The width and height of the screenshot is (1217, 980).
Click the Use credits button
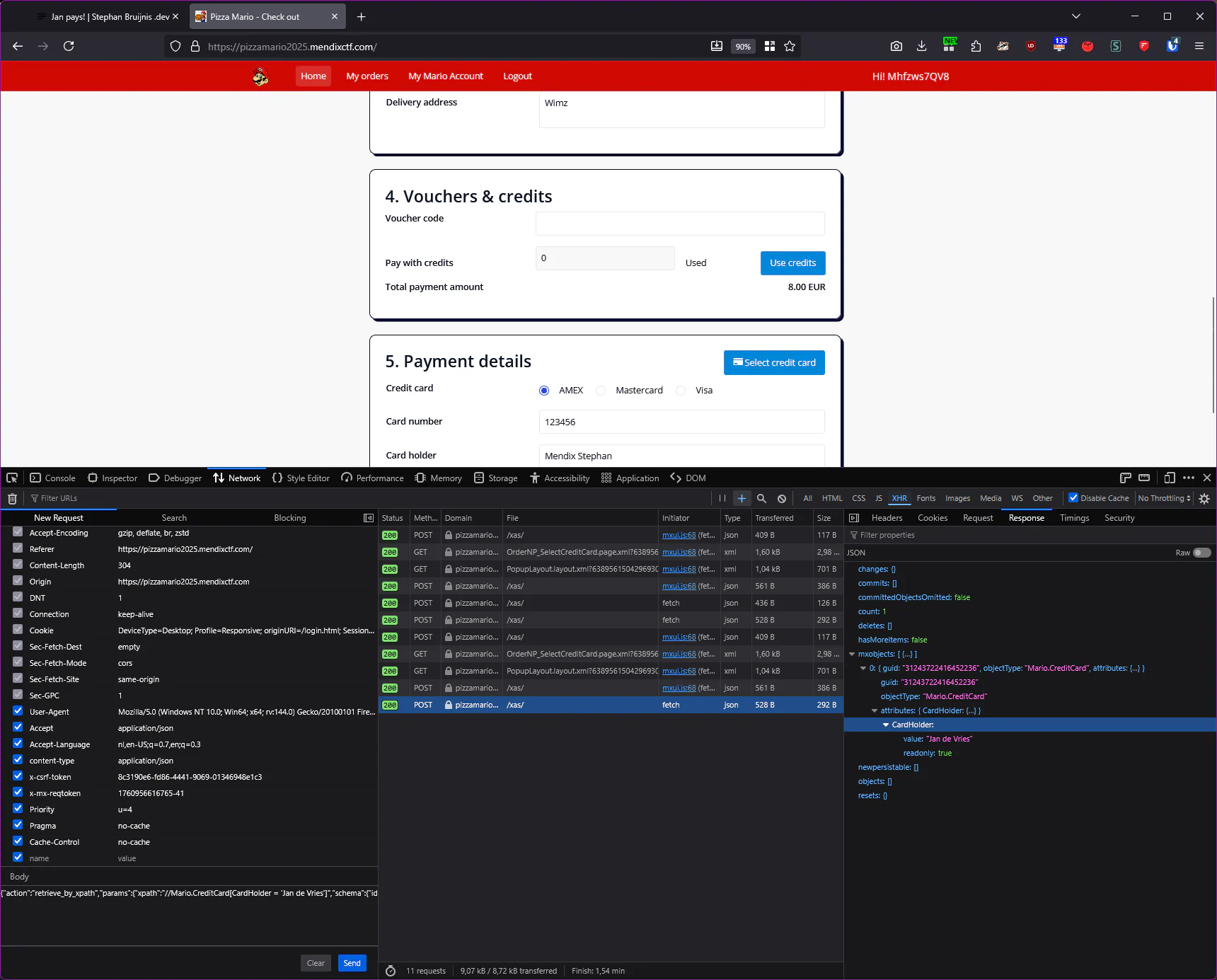pos(792,263)
